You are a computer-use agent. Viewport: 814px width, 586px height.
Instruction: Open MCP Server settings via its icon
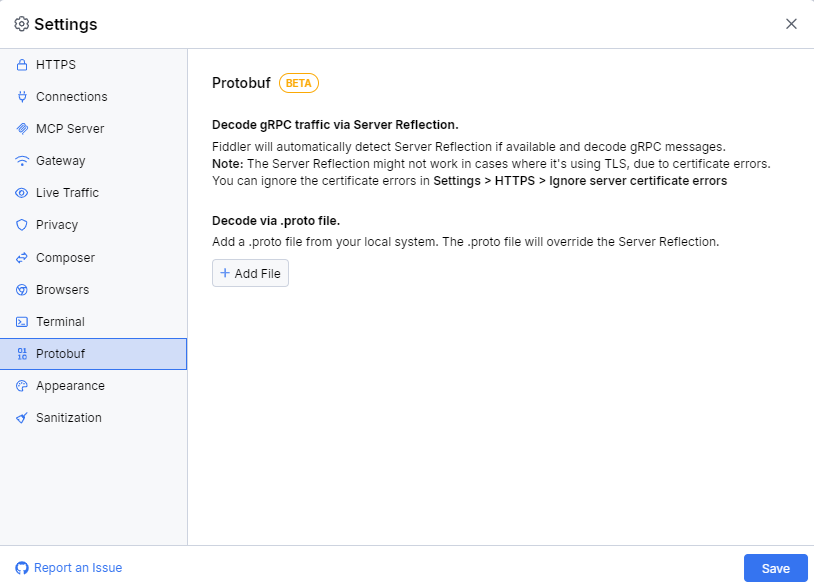[22, 128]
